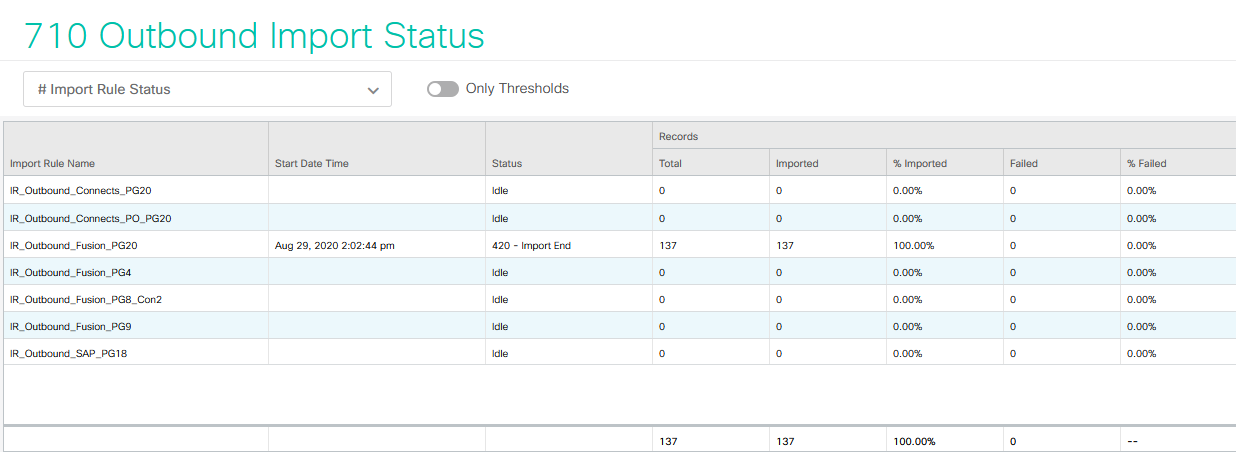
Task: Click the % Imported column header
Action: (x=920, y=163)
